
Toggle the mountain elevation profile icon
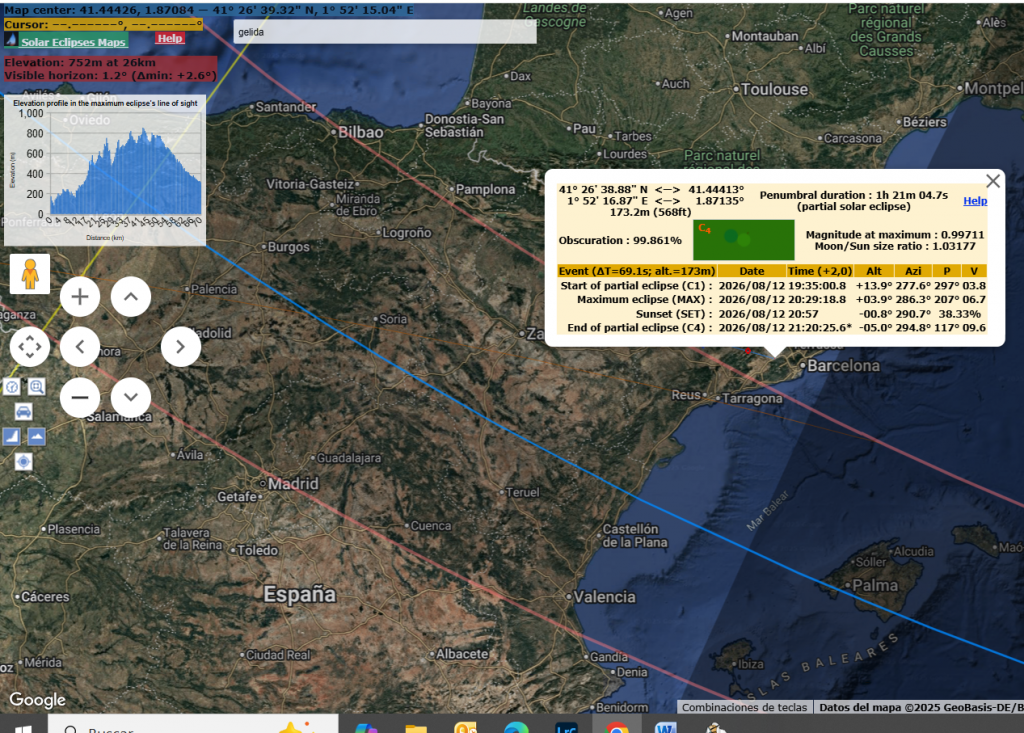pos(37,436)
